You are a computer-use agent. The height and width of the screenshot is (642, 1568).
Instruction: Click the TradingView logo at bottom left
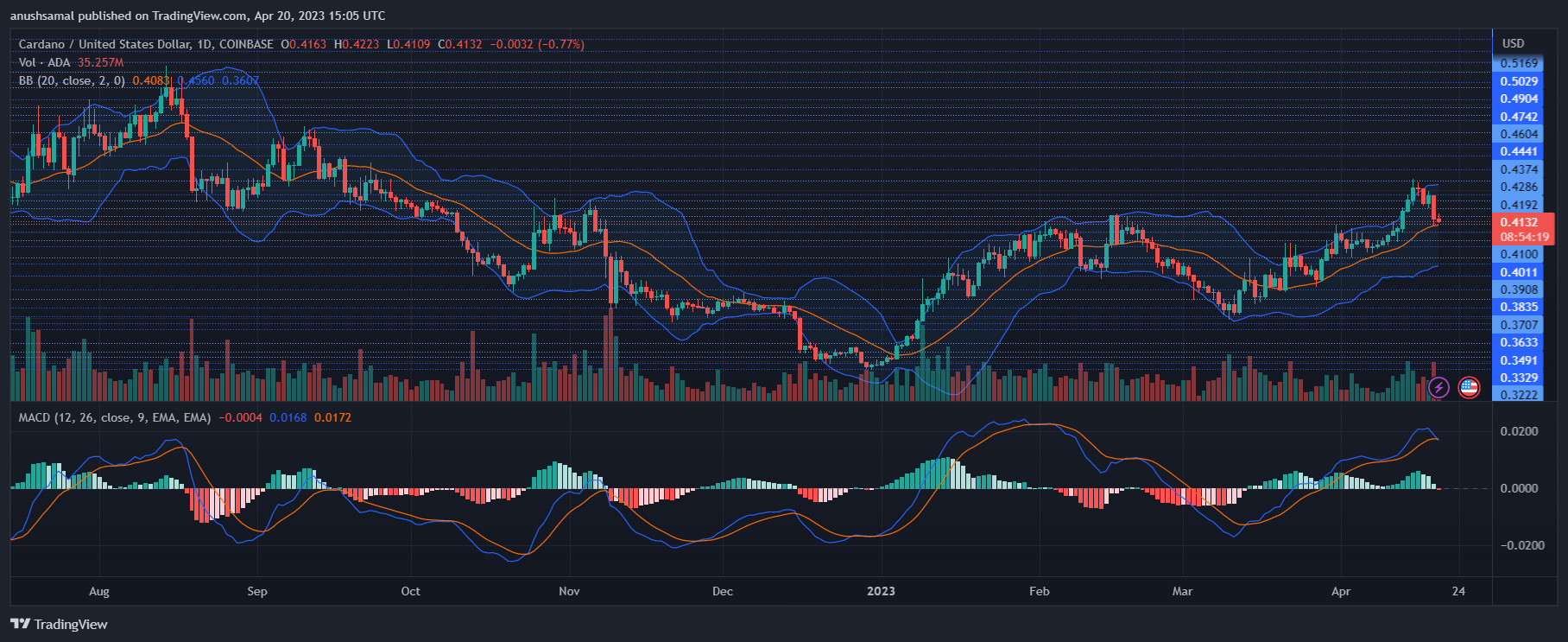[59, 624]
